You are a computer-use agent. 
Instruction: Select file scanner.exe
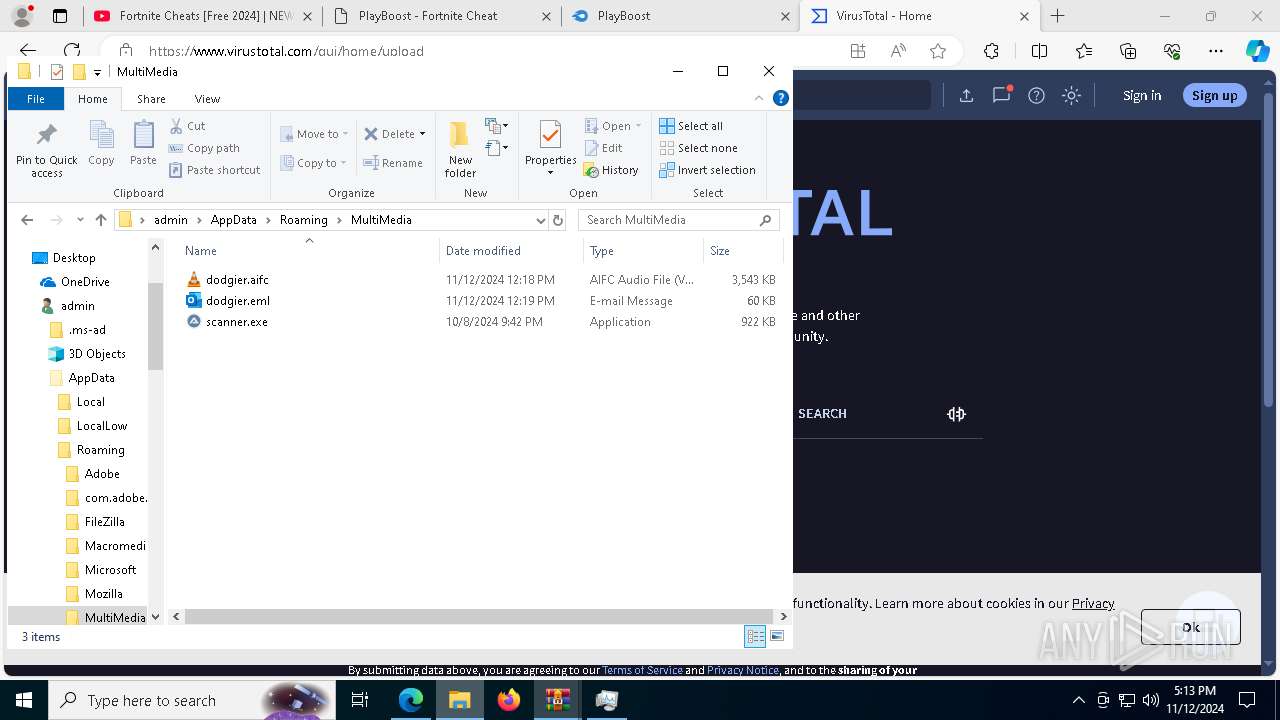236,322
